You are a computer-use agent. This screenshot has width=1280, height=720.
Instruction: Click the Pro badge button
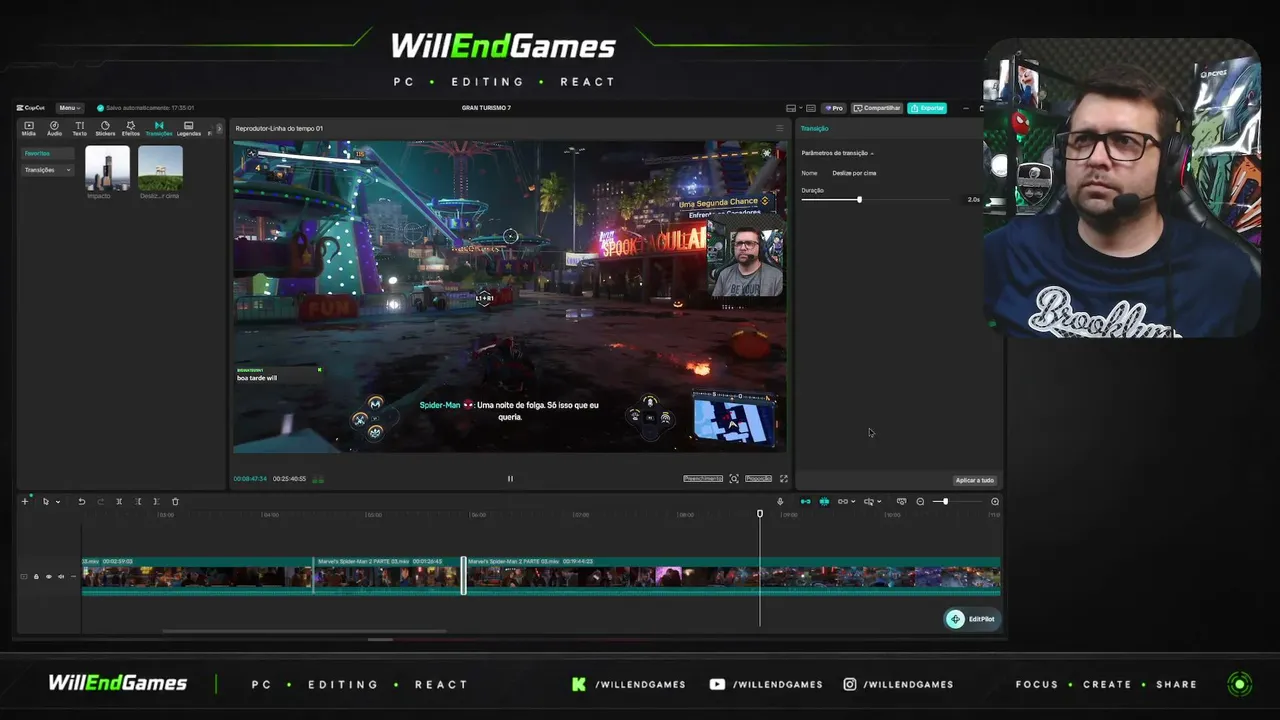tap(834, 108)
